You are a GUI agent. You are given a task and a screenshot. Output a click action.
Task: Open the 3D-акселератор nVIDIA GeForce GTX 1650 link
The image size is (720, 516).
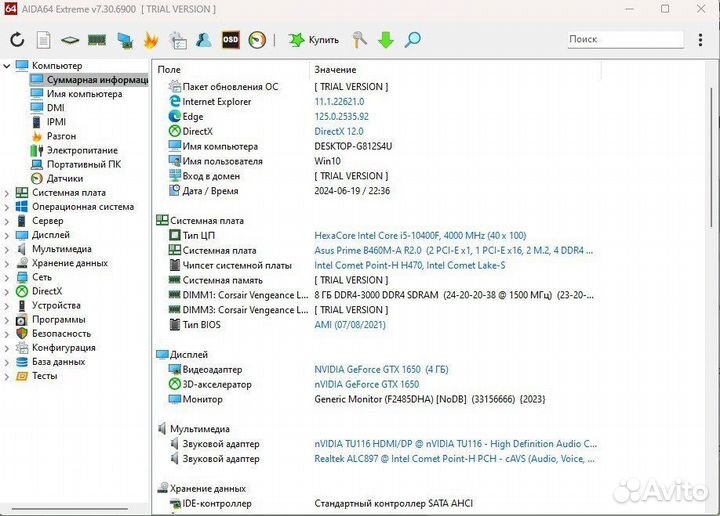(366, 384)
